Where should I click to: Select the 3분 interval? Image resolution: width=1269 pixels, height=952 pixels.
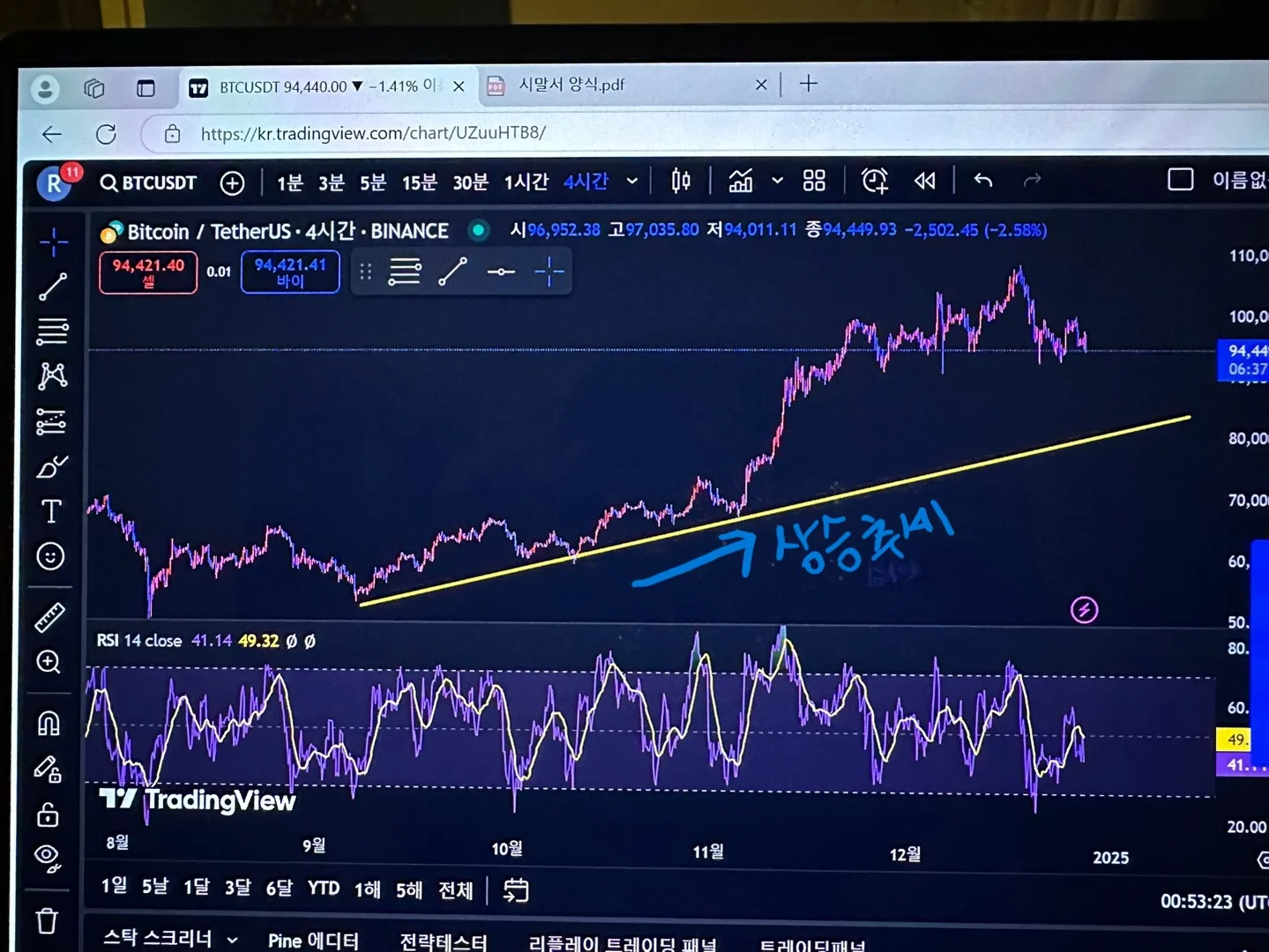point(332,182)
